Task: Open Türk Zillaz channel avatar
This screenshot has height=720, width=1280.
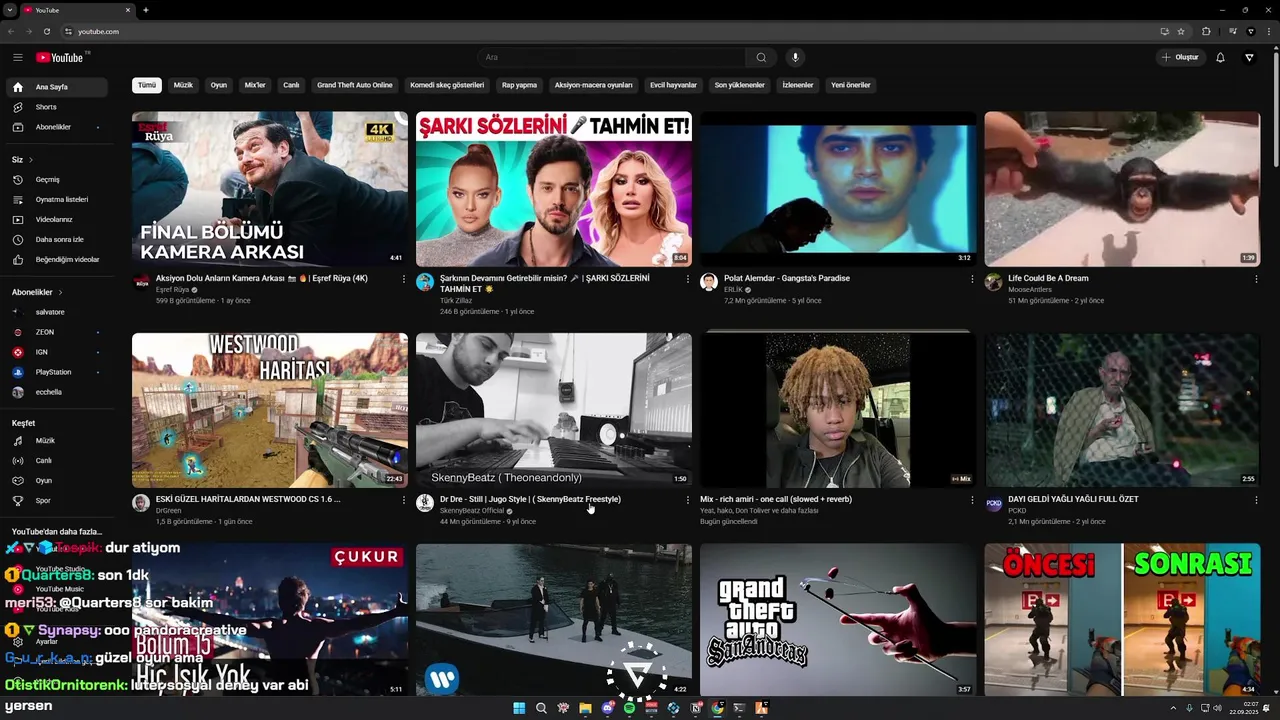Action: coord(425,282)
